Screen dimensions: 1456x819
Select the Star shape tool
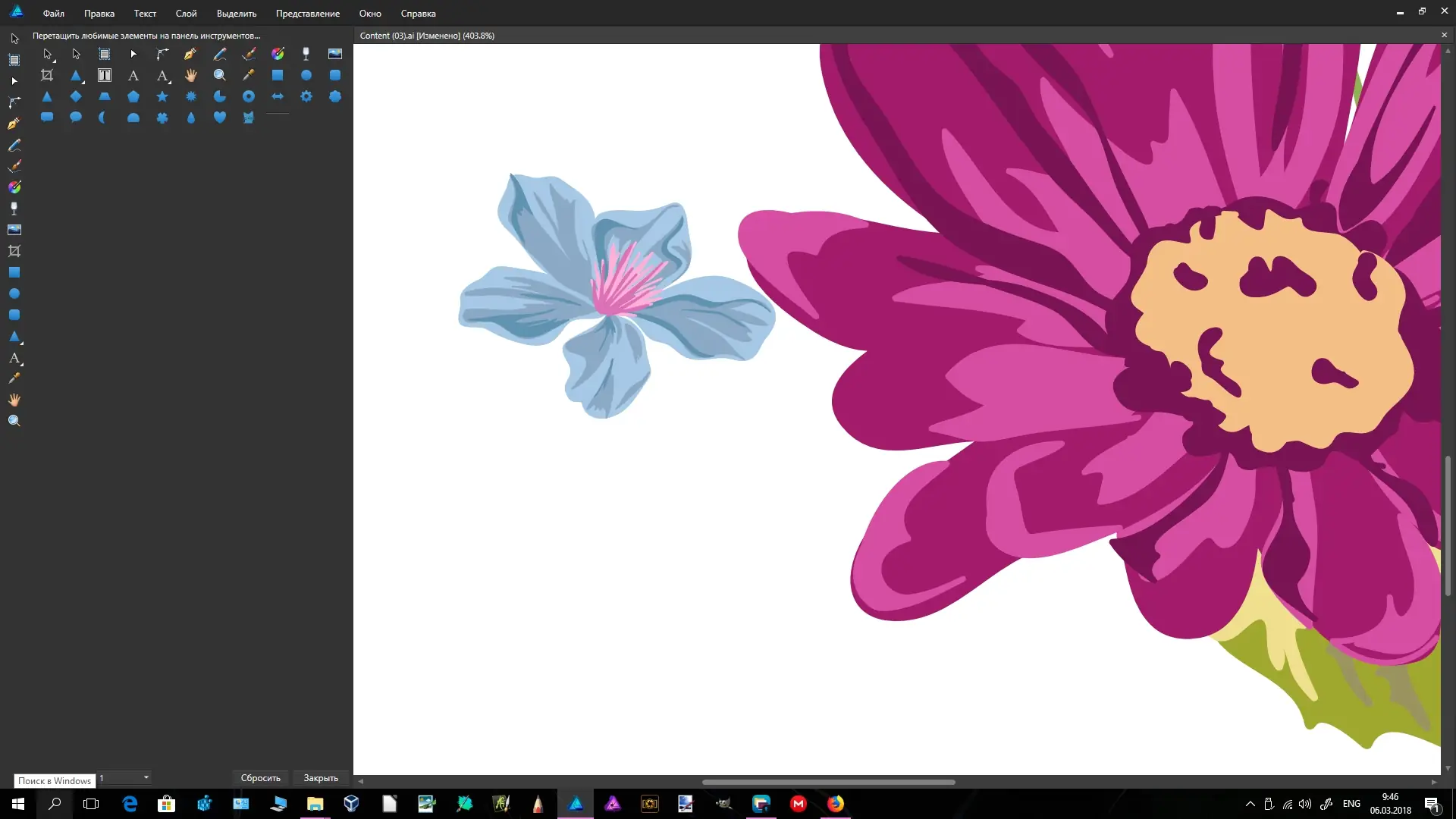click(162, 96)
